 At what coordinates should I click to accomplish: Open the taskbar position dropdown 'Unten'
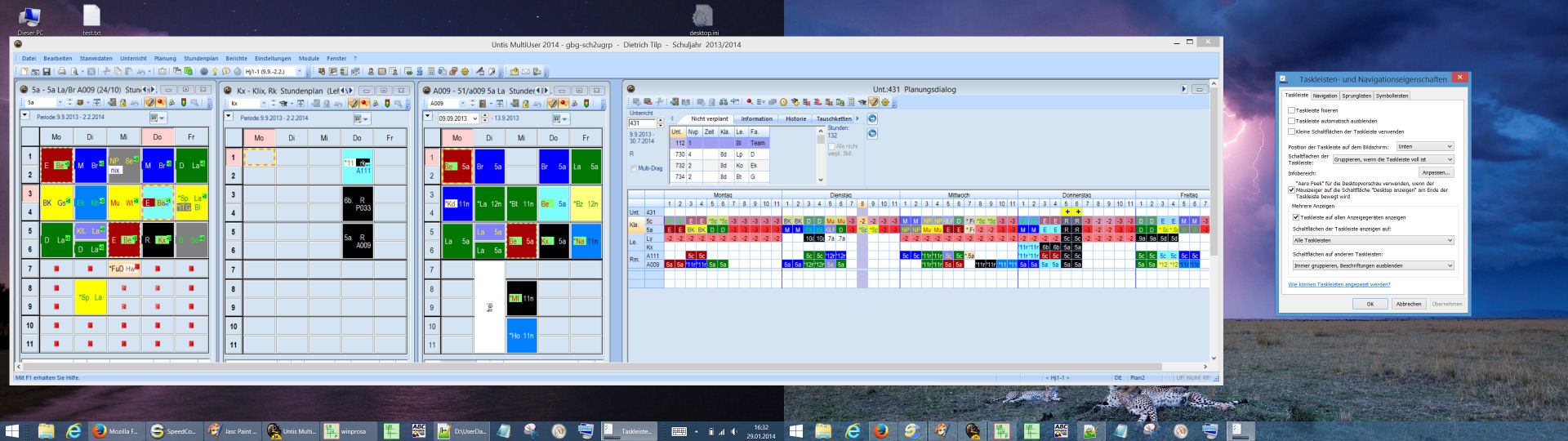pyautogui.click(x=1424, y=147)
